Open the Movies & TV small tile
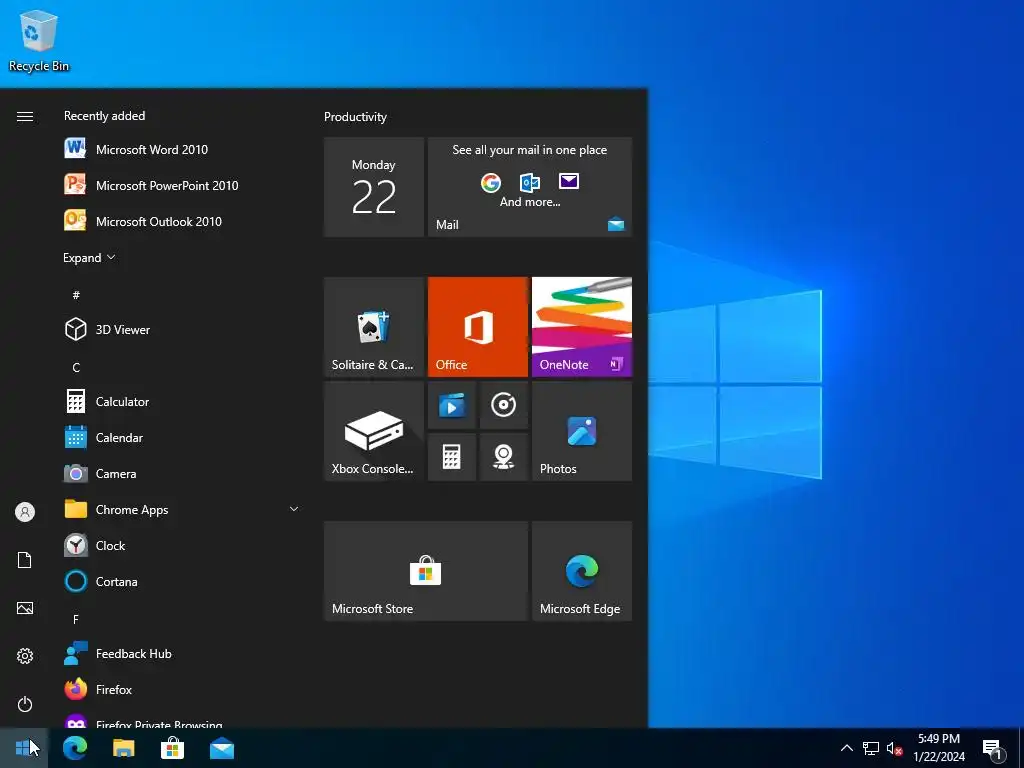The height and width of the screenshot is (768, 1024). 452,405
